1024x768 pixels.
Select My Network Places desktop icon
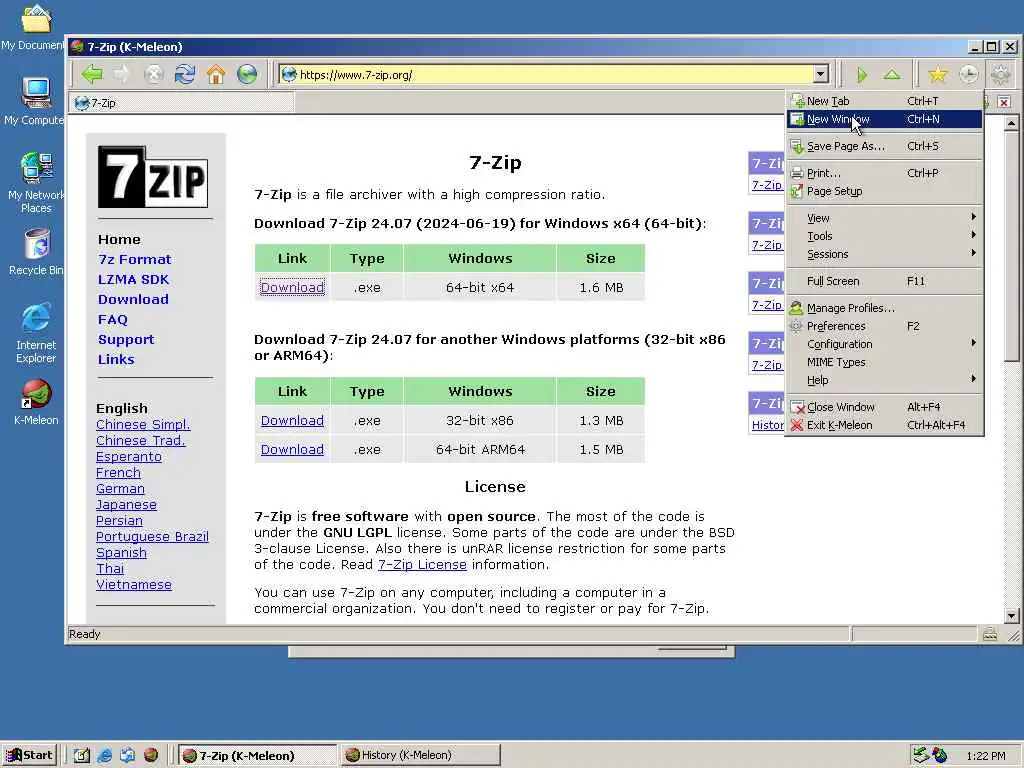(36, 182)
